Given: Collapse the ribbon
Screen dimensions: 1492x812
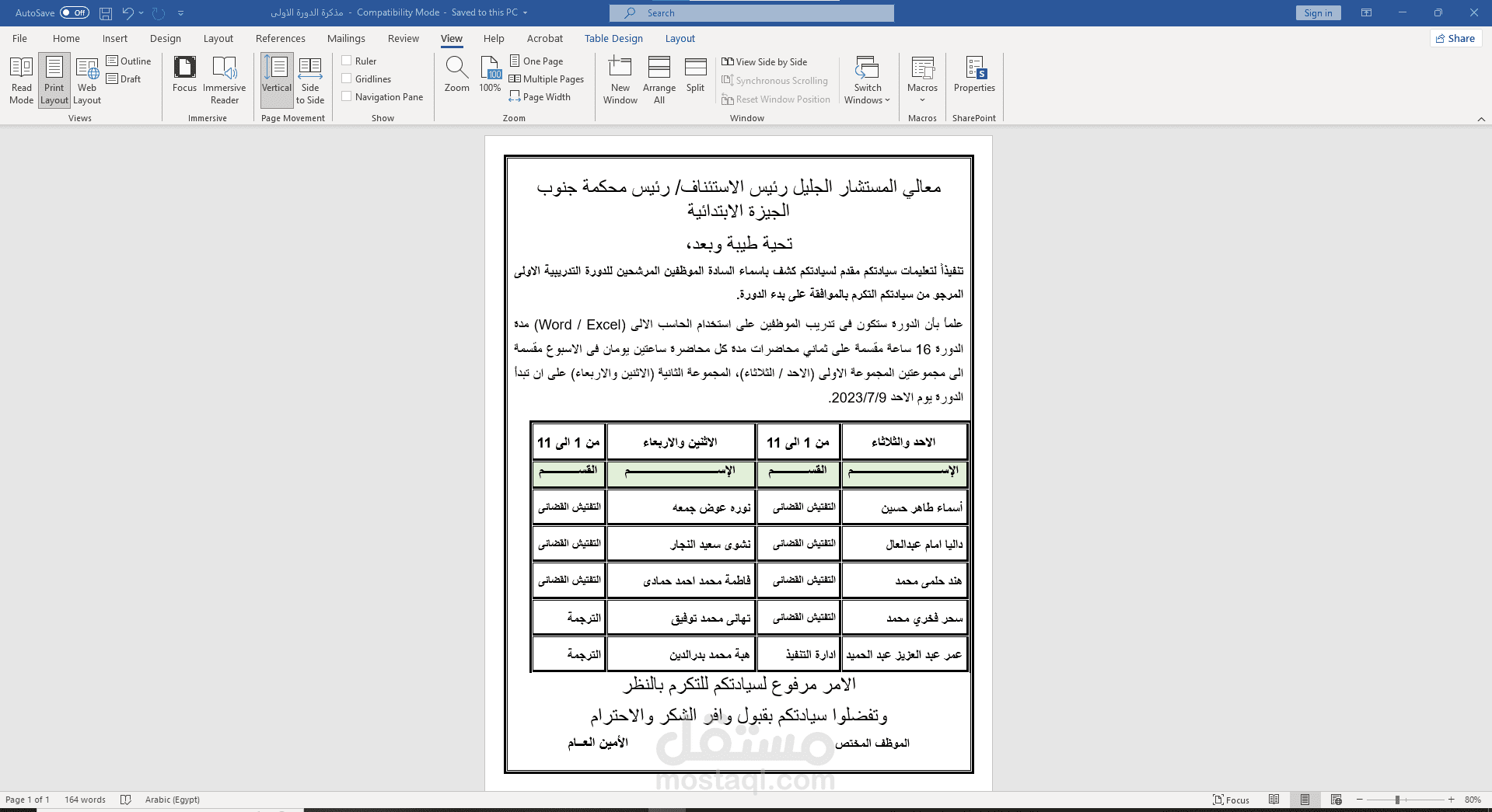Looking at the screenshot, I should coord(1481,119).
